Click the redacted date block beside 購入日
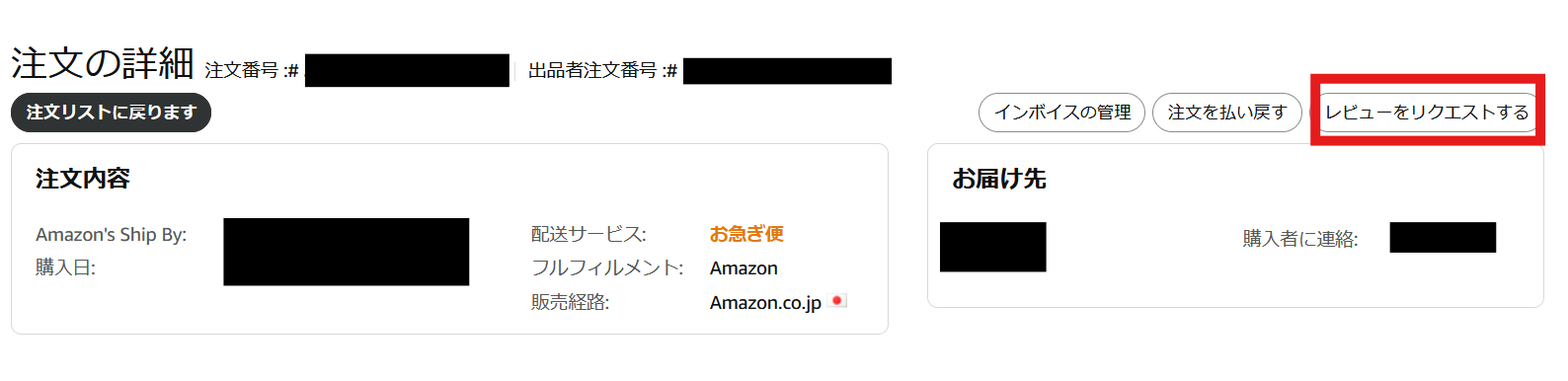This screenshot has height=381, width=1568. pos(346,252)
